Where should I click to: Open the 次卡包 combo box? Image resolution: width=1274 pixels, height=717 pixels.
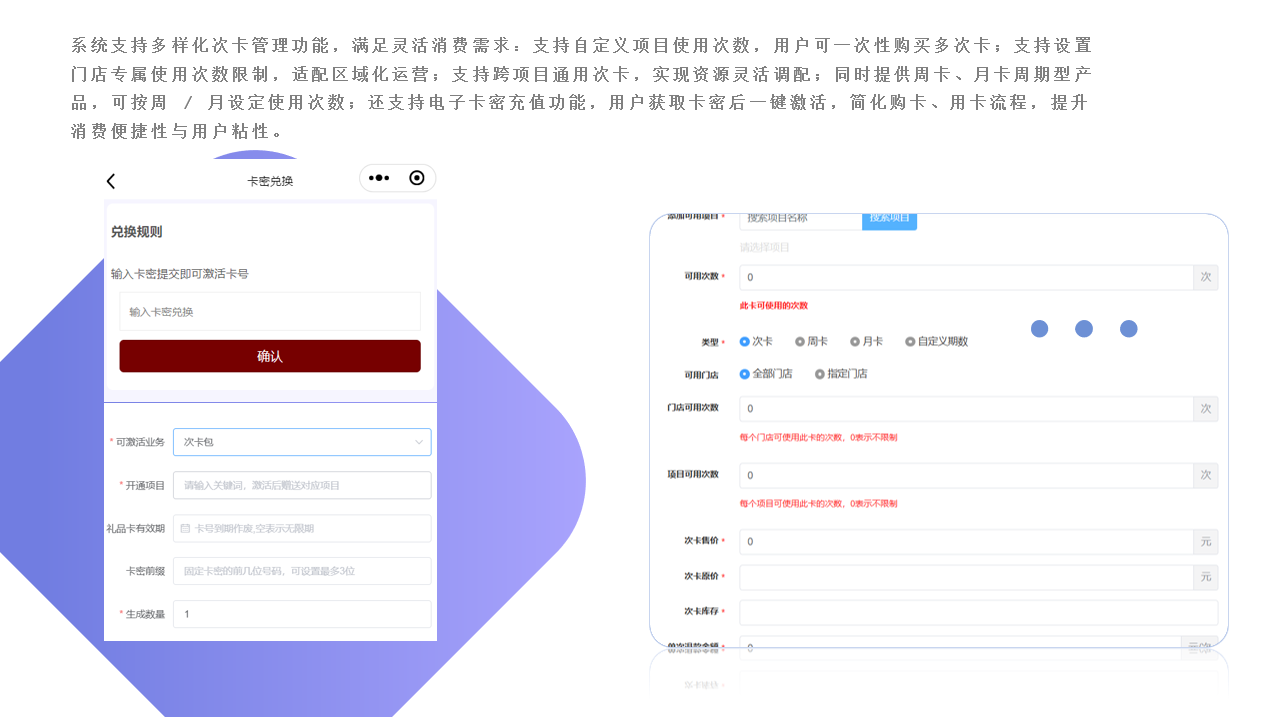(290, 442)
